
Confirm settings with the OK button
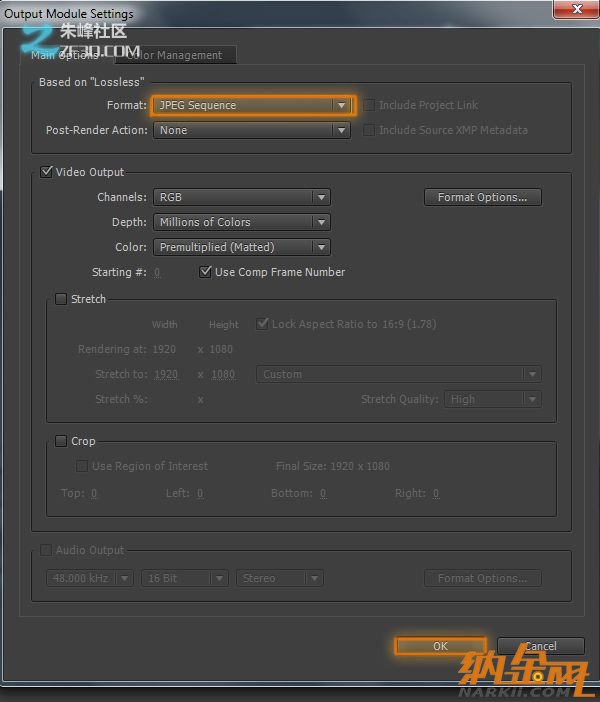point(440,646)
